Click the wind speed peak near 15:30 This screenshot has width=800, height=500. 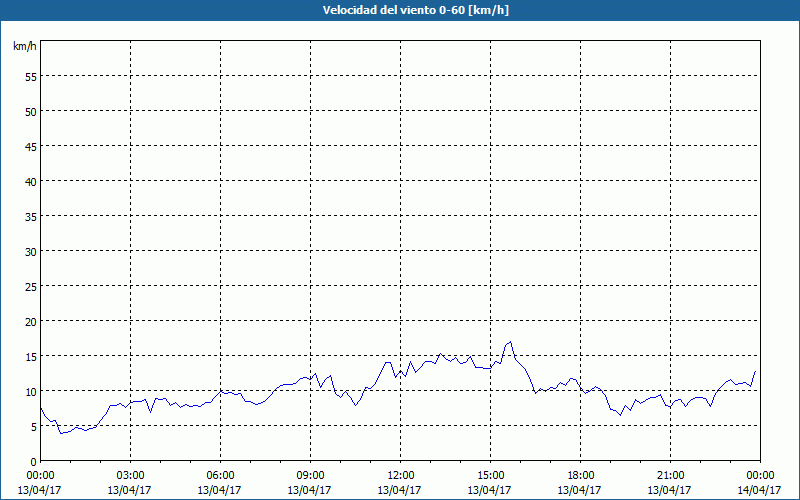[x=510, y=342]
